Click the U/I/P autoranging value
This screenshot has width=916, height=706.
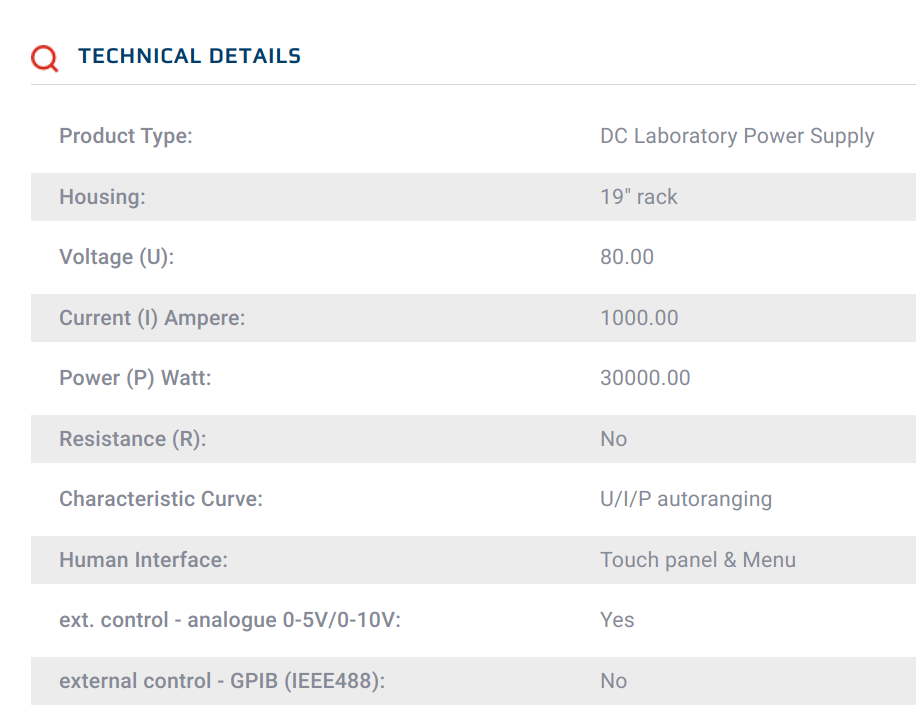click(686, 499)
